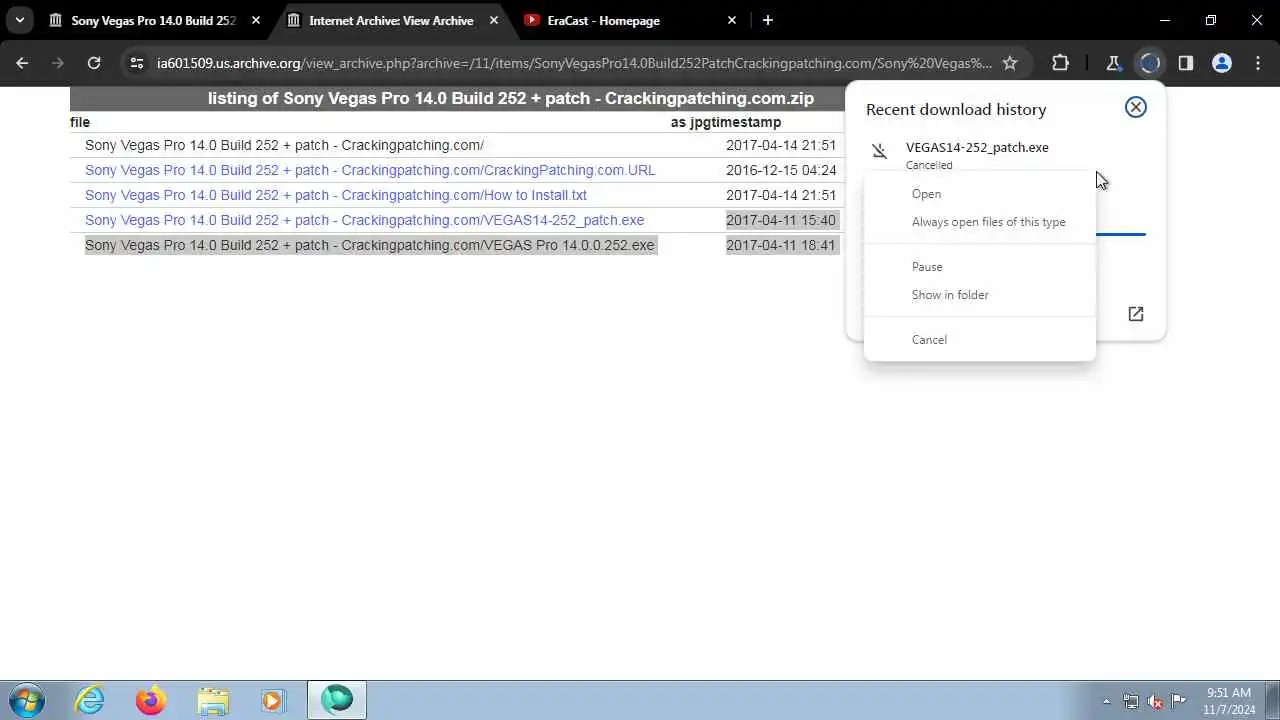This screenshot has height=720, width=1280.
Task: Click the cancelled download file icon
Action: (x=879, y=152)
